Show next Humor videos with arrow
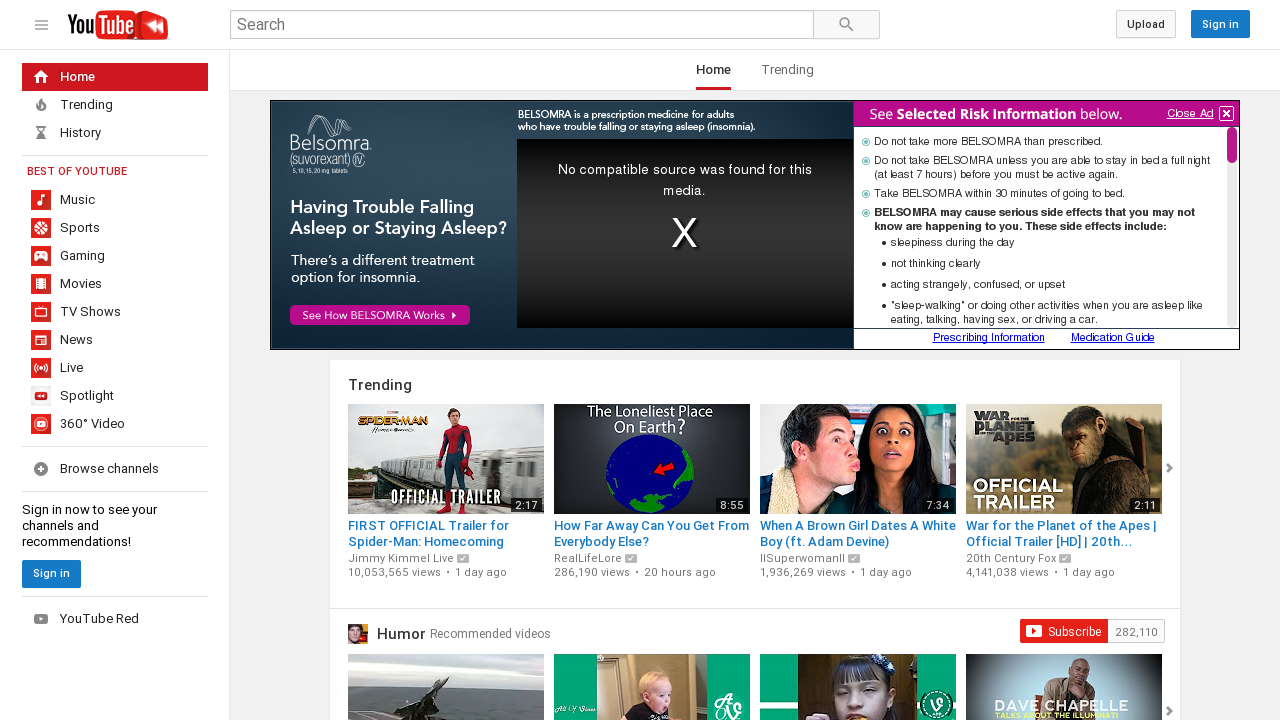 (x=1169, y=711)
